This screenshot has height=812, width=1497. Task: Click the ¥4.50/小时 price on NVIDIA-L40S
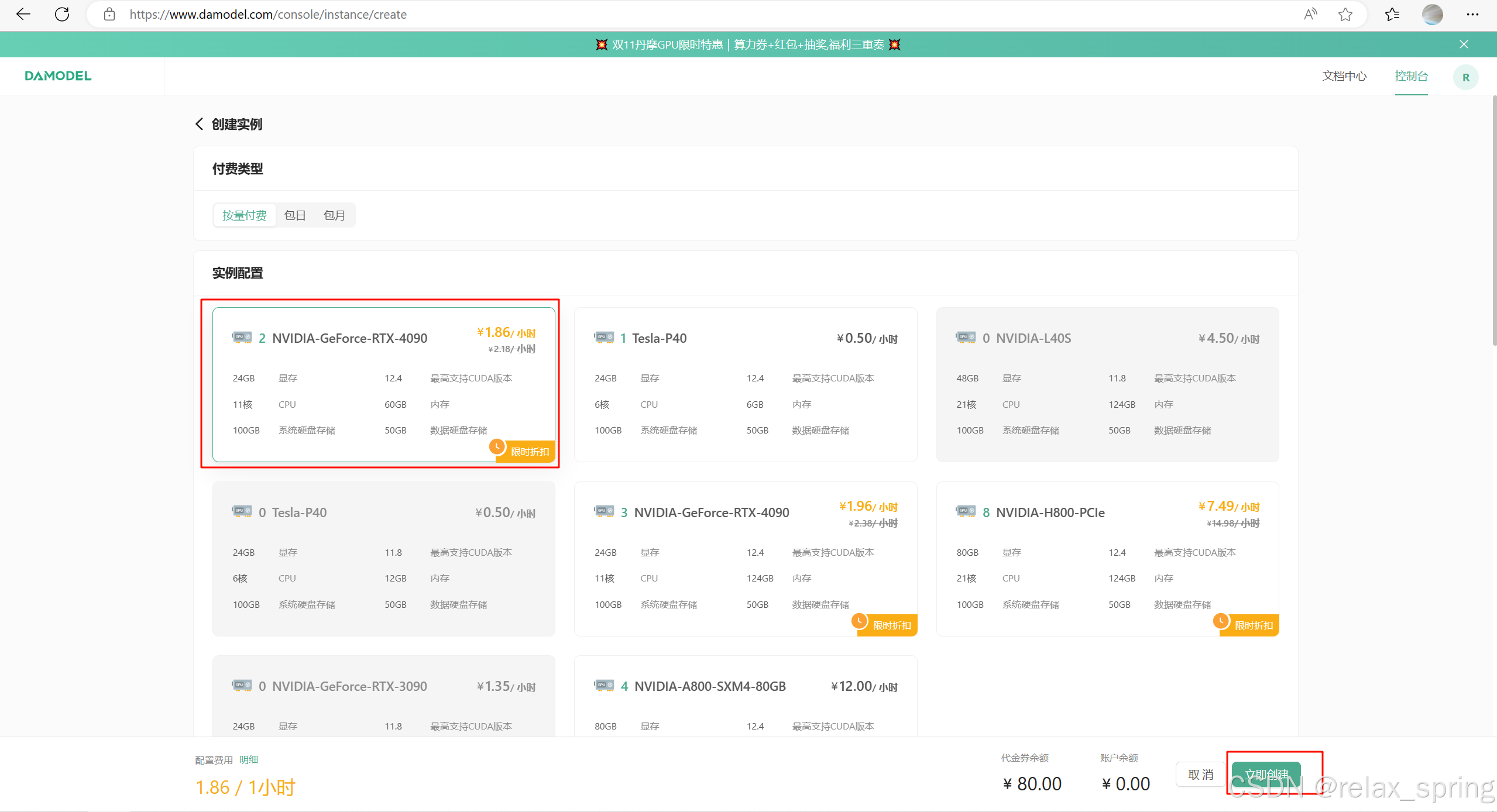click(1228, 338)
